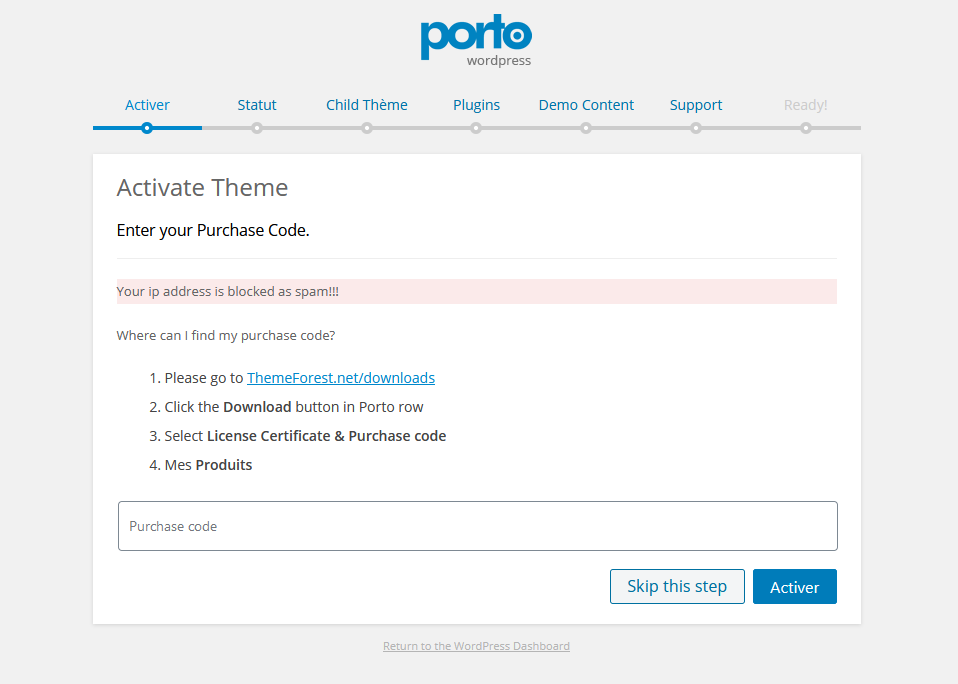Screen dimensions: 958x684
Task: Click the progress dot under Statut
Action: coord(257,128)
